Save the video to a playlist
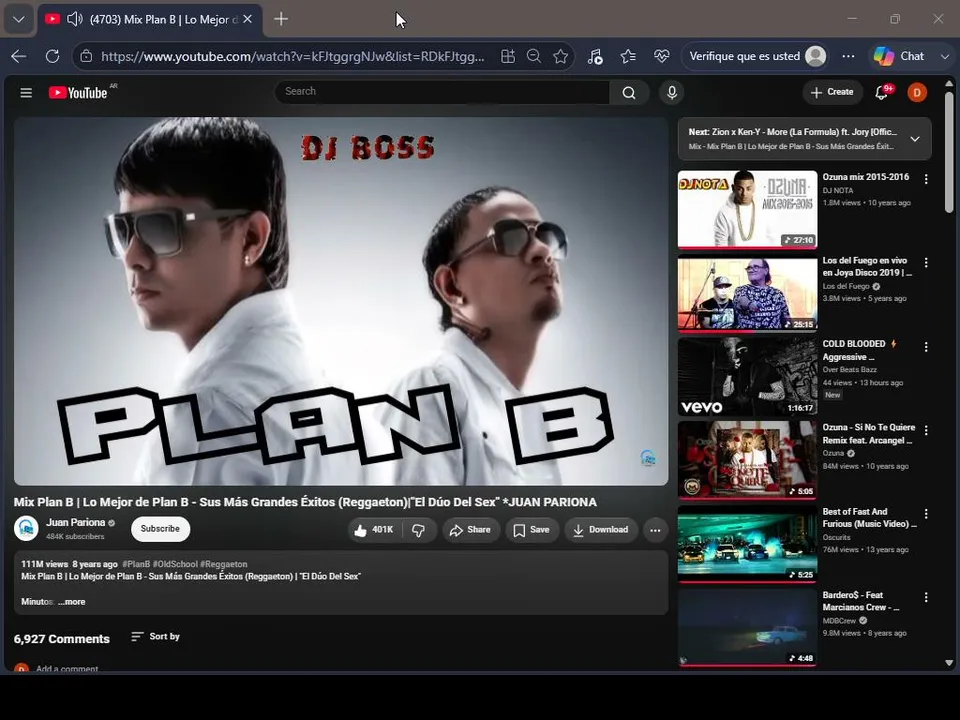This screenshot has height=720, width=960. tap(531, 530)
